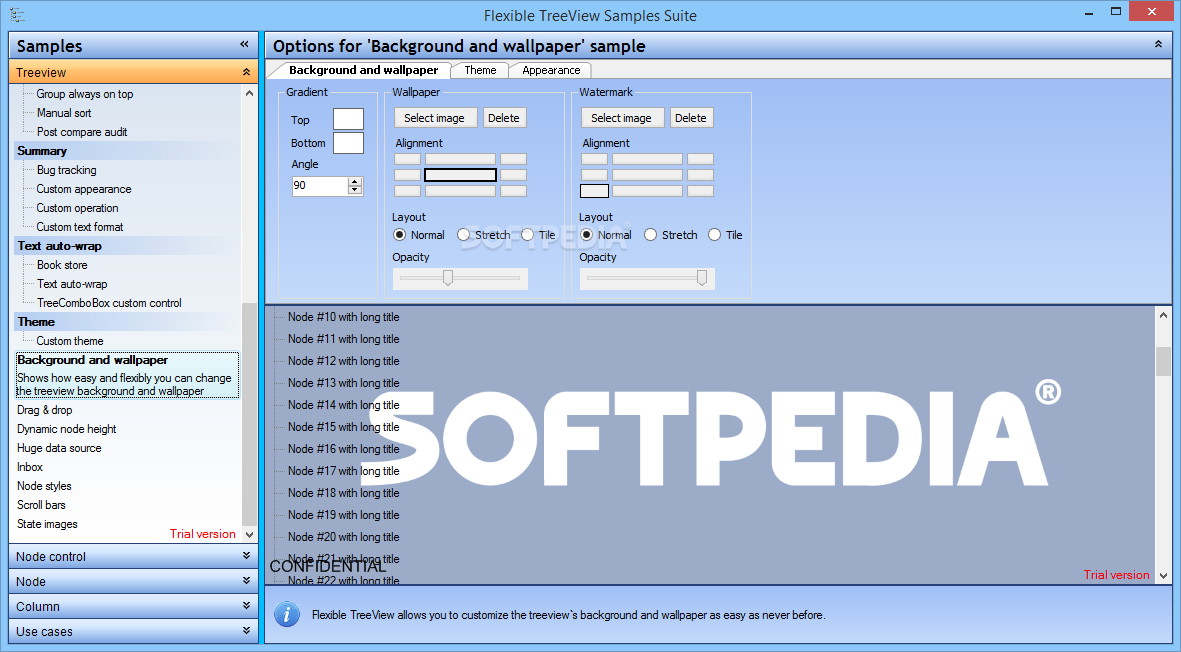Open the Custom text format sample
The image size is (1181, 652).
click(80, 227)
